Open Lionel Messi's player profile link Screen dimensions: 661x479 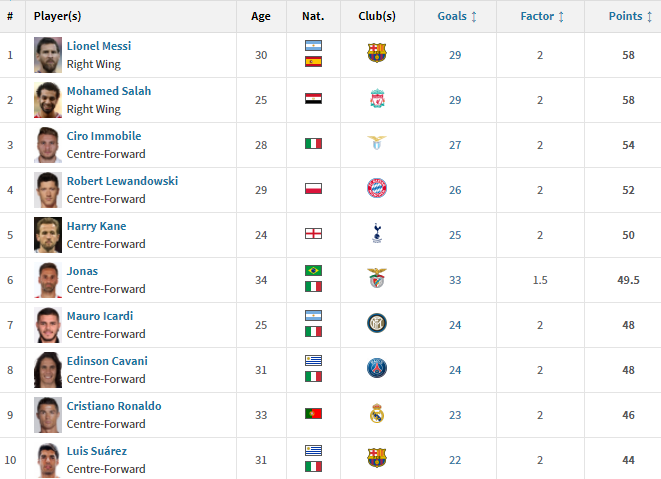pos(99,46)
